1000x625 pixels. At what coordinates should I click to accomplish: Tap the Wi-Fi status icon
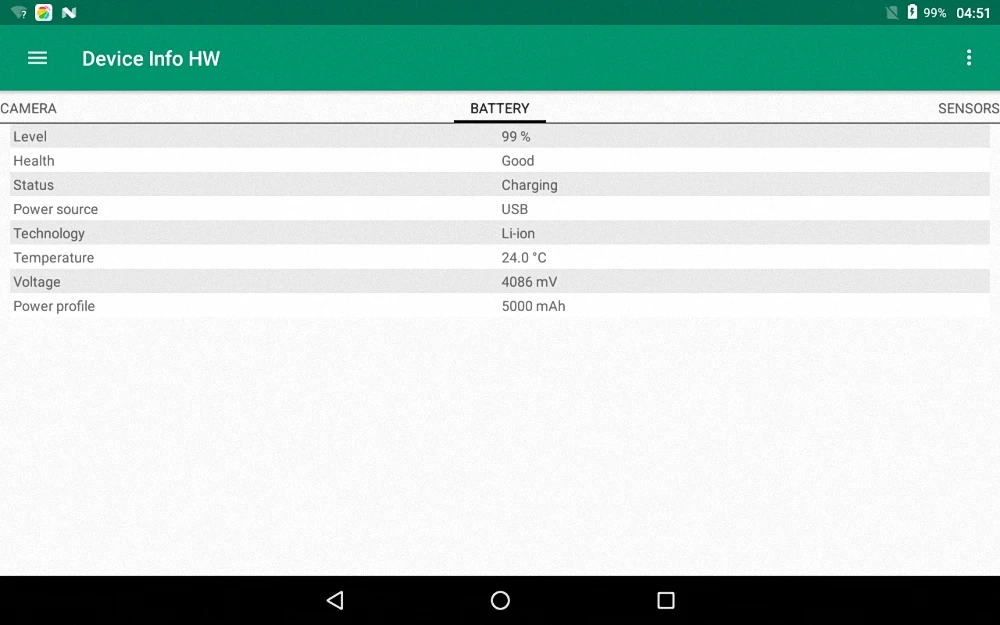19,13
